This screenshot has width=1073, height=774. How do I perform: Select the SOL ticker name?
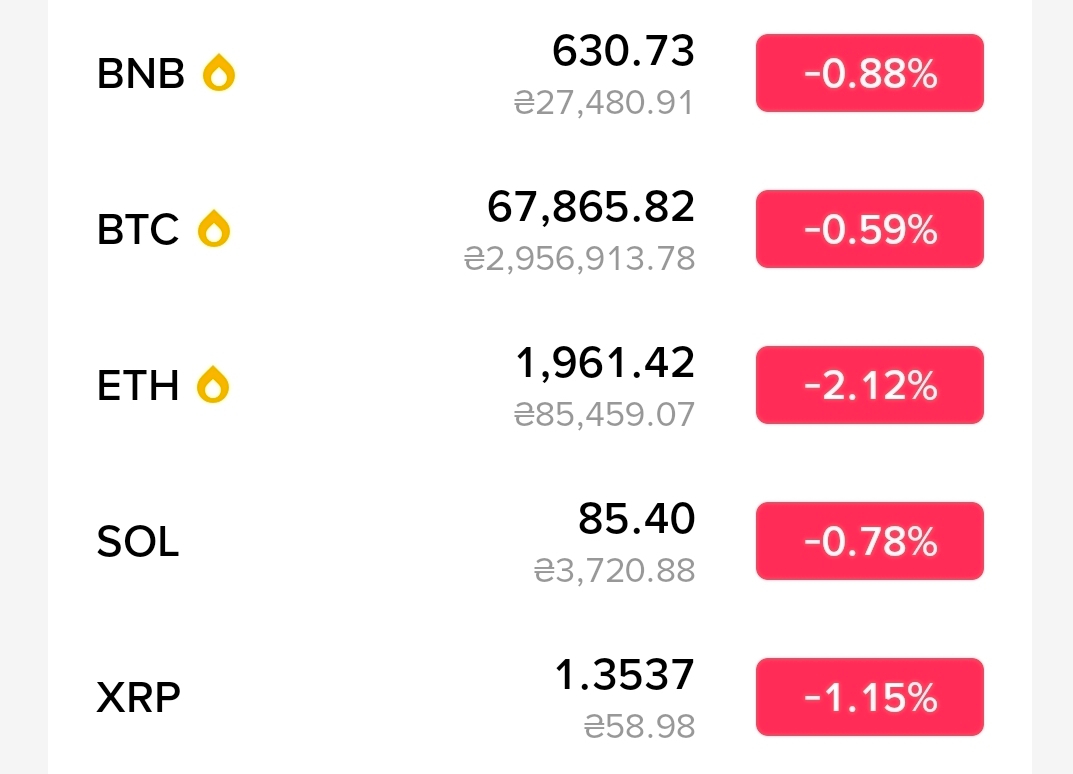pyautogui.click(x=138, y=541)
